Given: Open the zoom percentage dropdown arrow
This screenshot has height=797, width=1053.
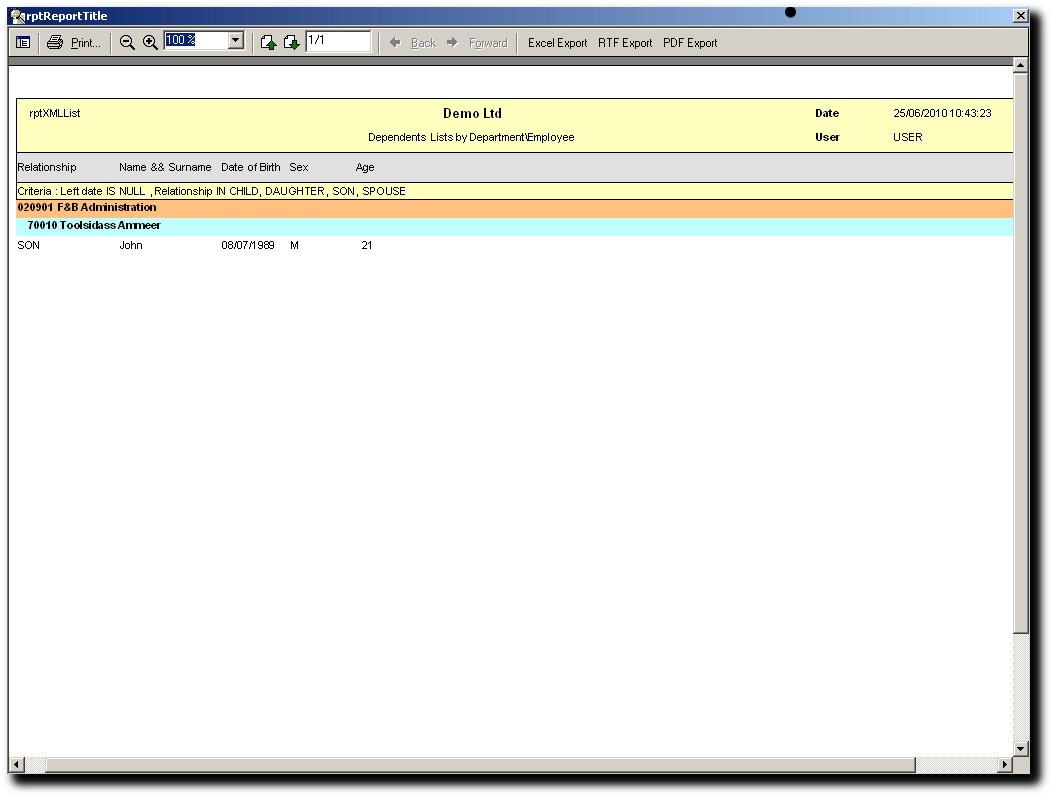Looking at the screenshot, I should (x=236, y=41).
